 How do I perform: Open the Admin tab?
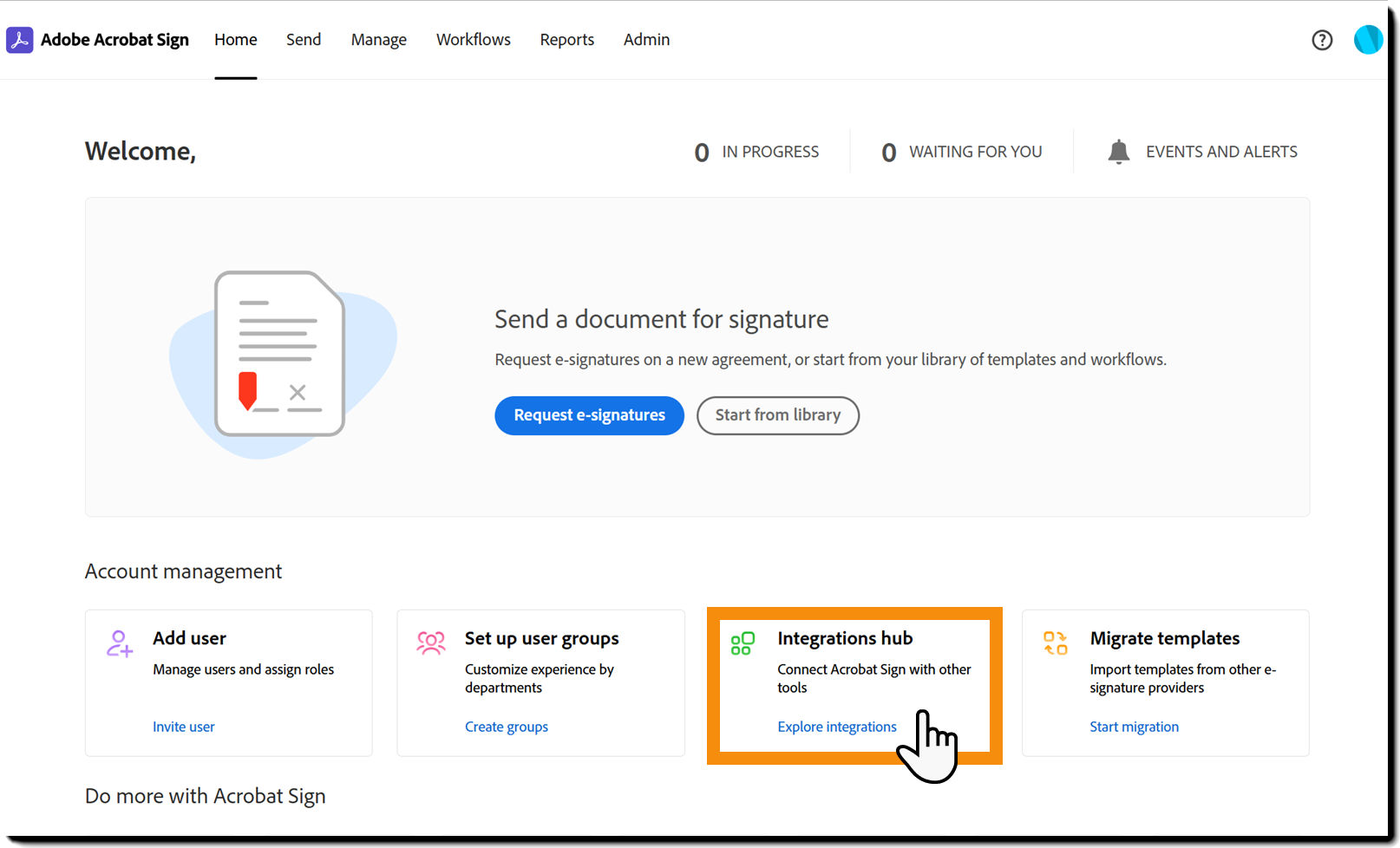point(646,39)
